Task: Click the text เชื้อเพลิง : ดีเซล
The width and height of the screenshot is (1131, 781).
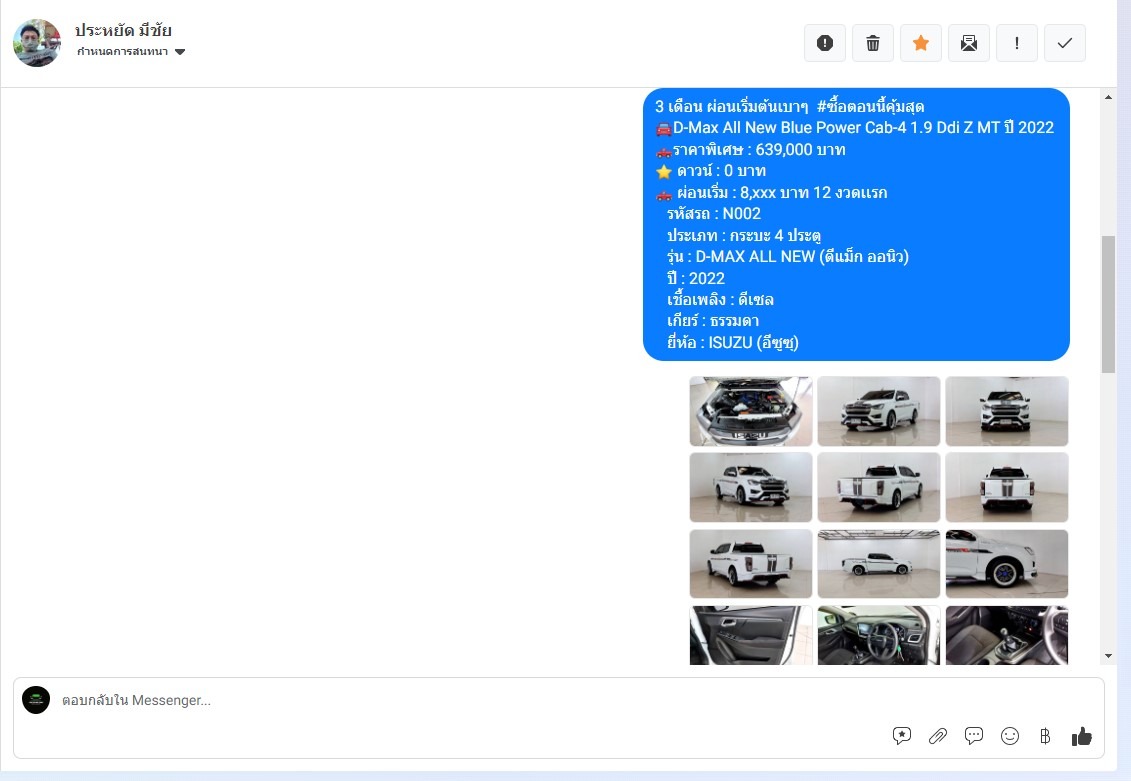Action: (720, 299)
